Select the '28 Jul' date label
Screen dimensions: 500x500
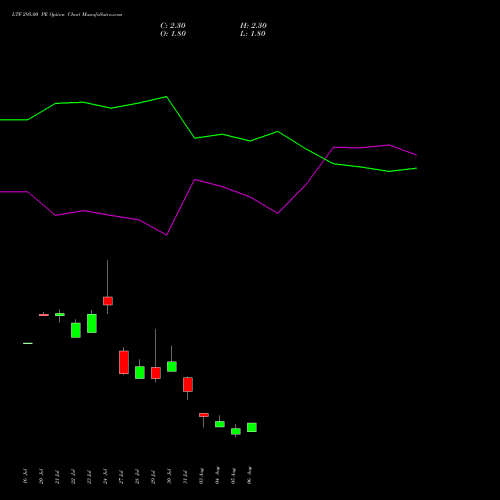[137, 476]
